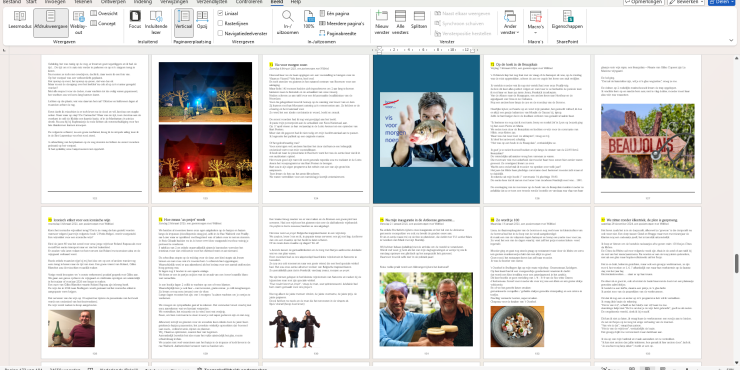Select the Weblay-out view icon

78,23
